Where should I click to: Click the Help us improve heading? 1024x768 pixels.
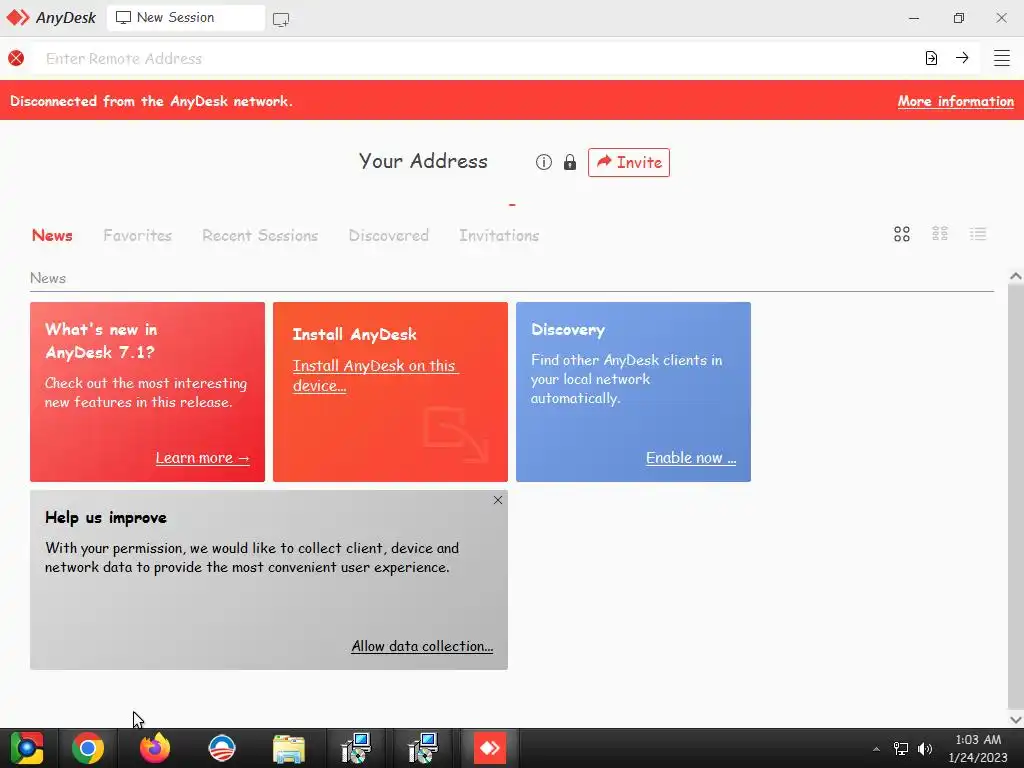[106, 518]
